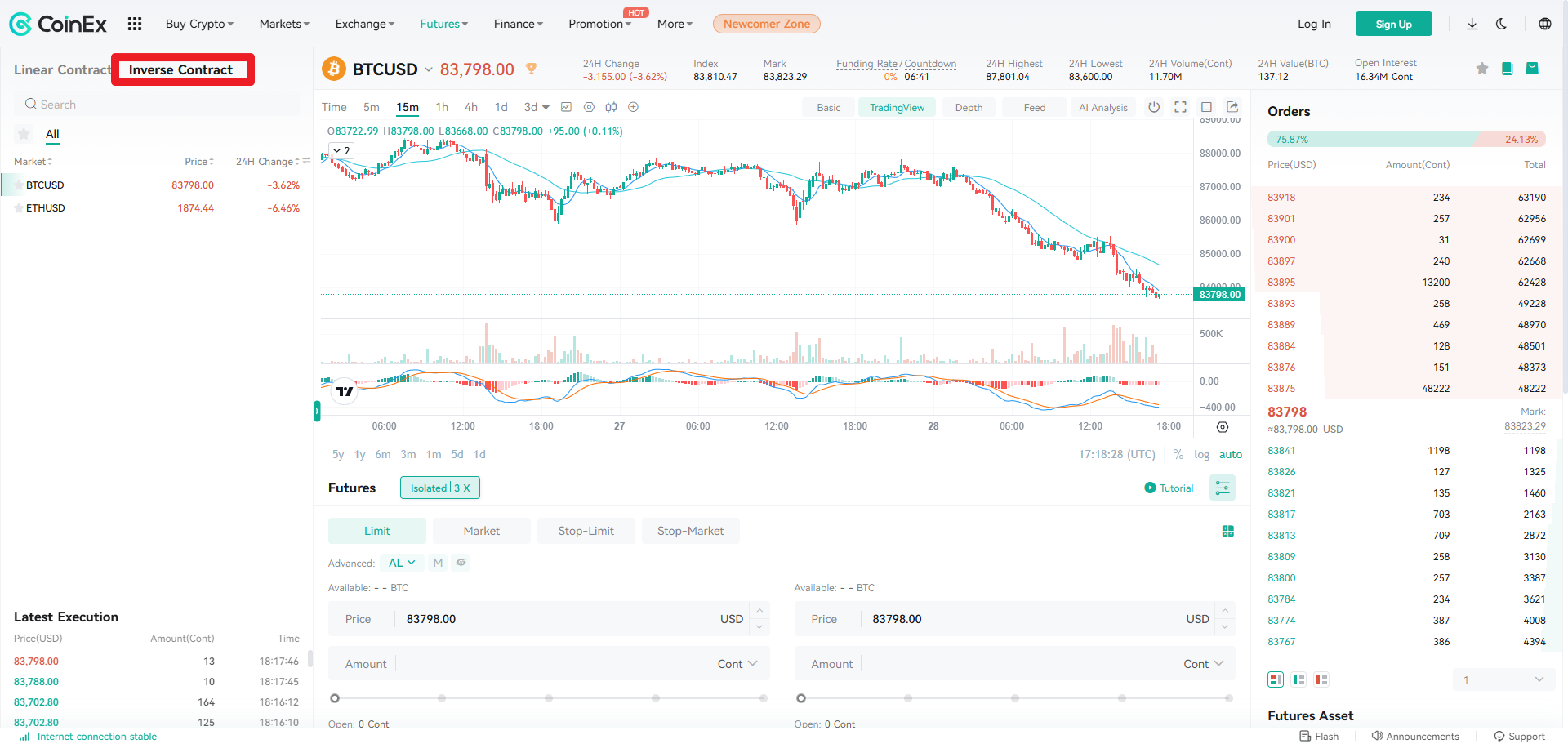Select the sells-only order book view

coord(1321,679)
